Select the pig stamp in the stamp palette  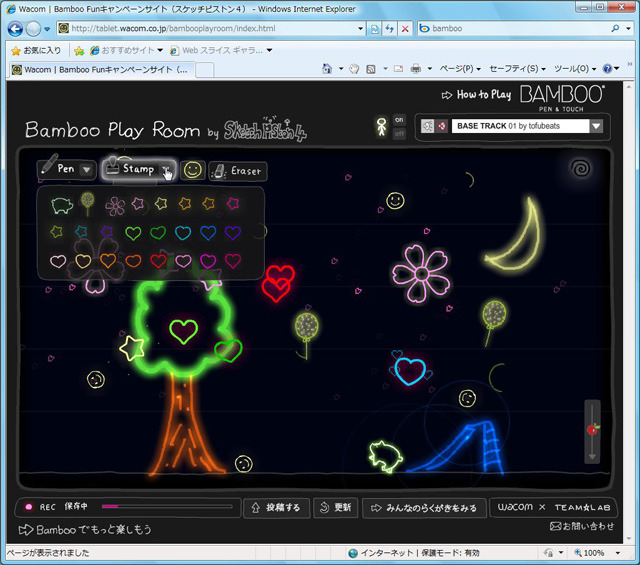(x=62, y=205)
